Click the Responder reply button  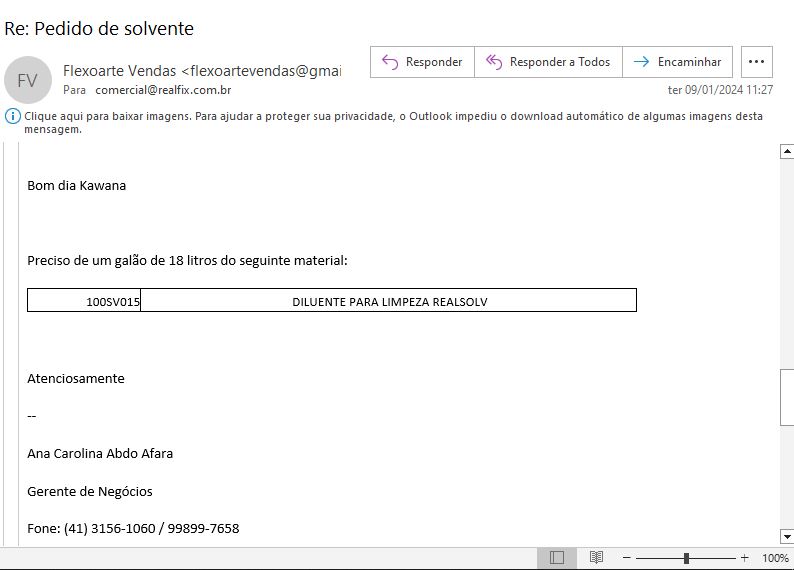point(422,62)
